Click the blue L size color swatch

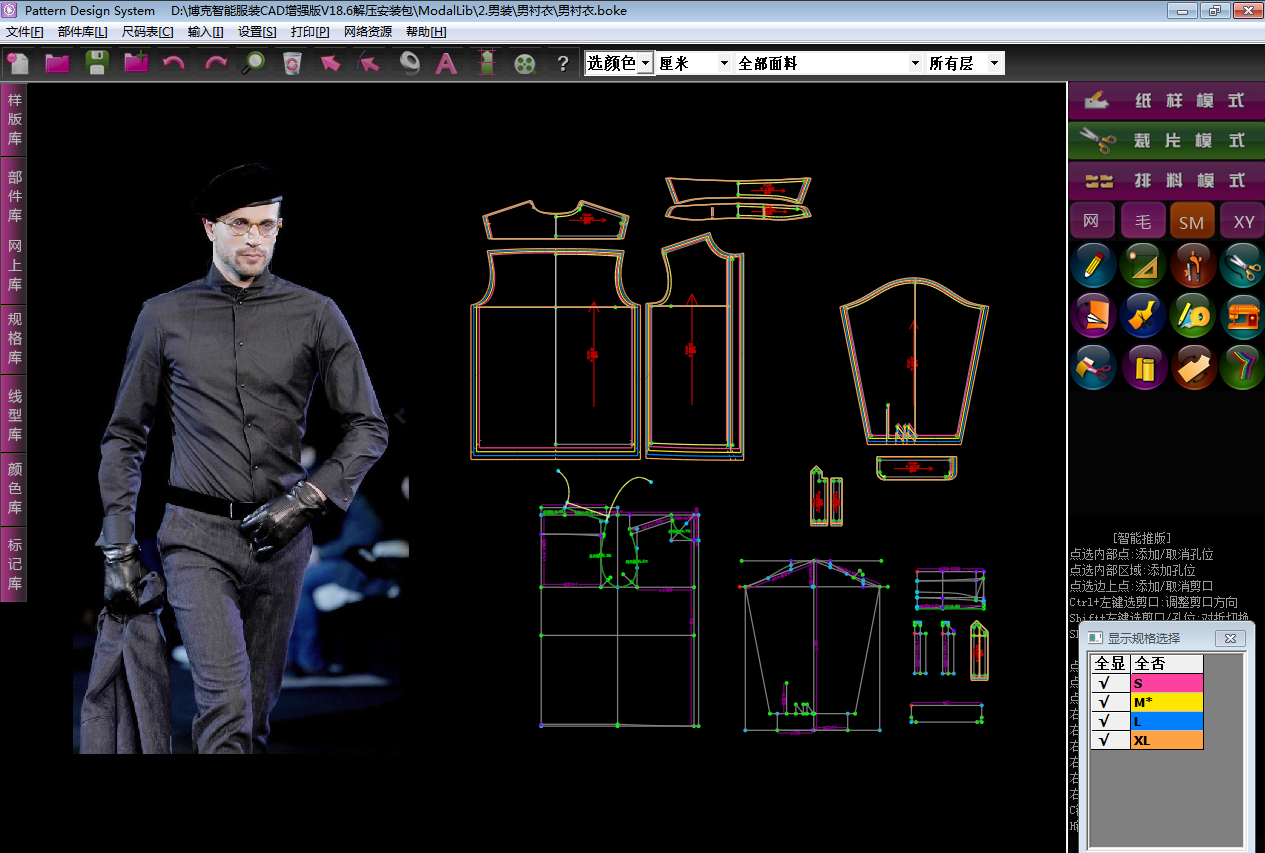[x=1167, y=721]
